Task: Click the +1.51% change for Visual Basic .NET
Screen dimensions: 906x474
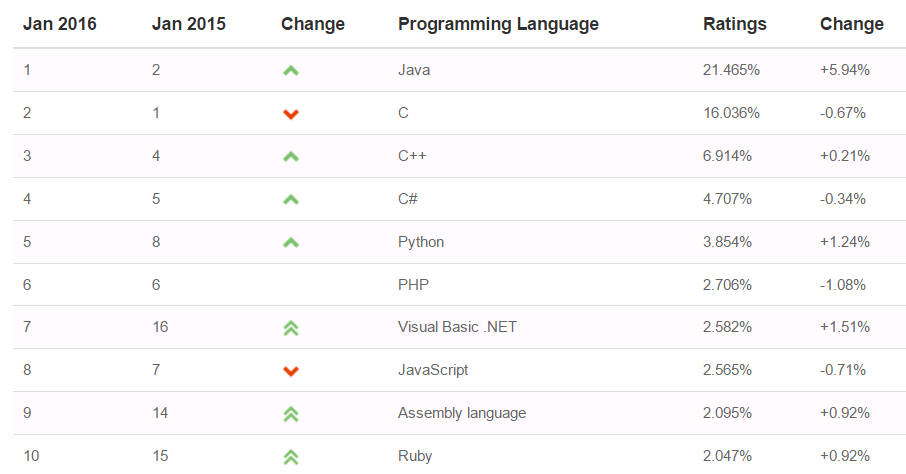Action: (844, 327)
